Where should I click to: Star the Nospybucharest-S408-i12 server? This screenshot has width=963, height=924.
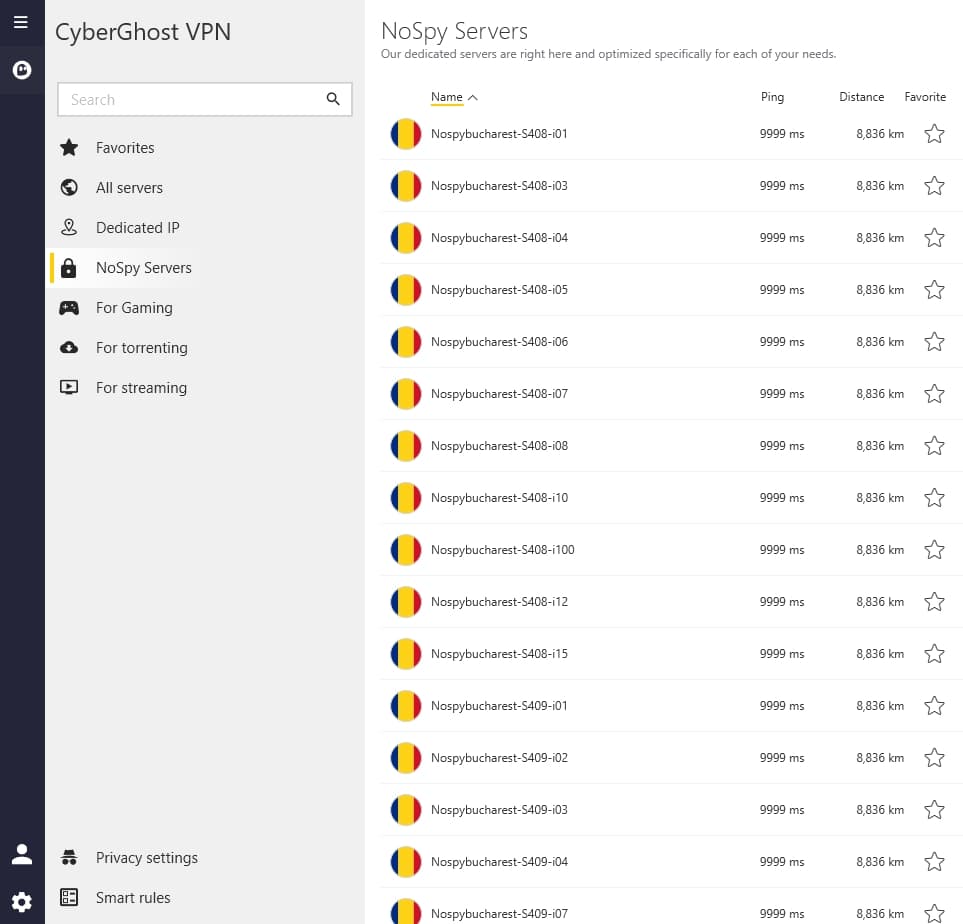(934, 601)
